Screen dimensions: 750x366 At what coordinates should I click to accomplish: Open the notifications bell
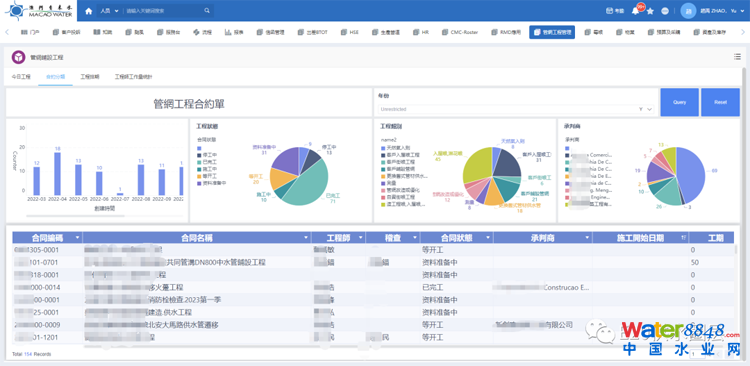[636, 11]
